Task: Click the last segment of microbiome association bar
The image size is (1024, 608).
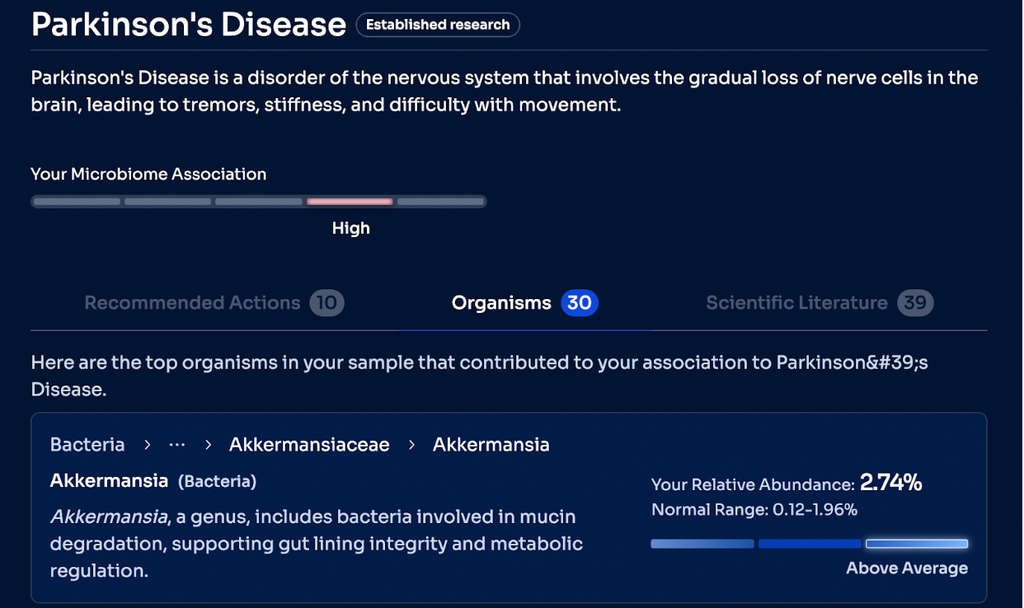Action: pyautogui.click(x=441, y=202)
